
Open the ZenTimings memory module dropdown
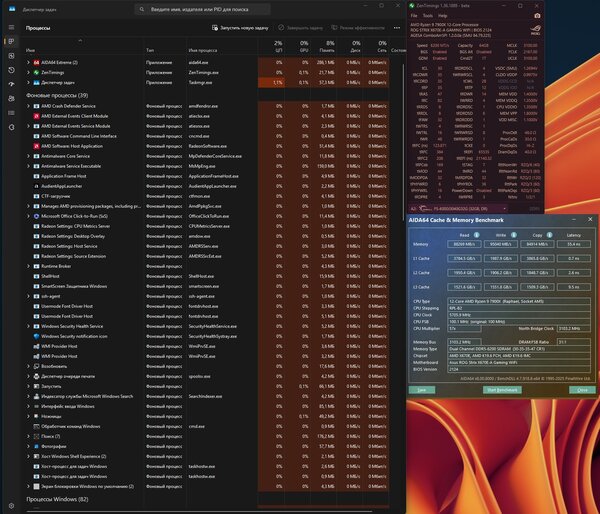coord(459,209)
